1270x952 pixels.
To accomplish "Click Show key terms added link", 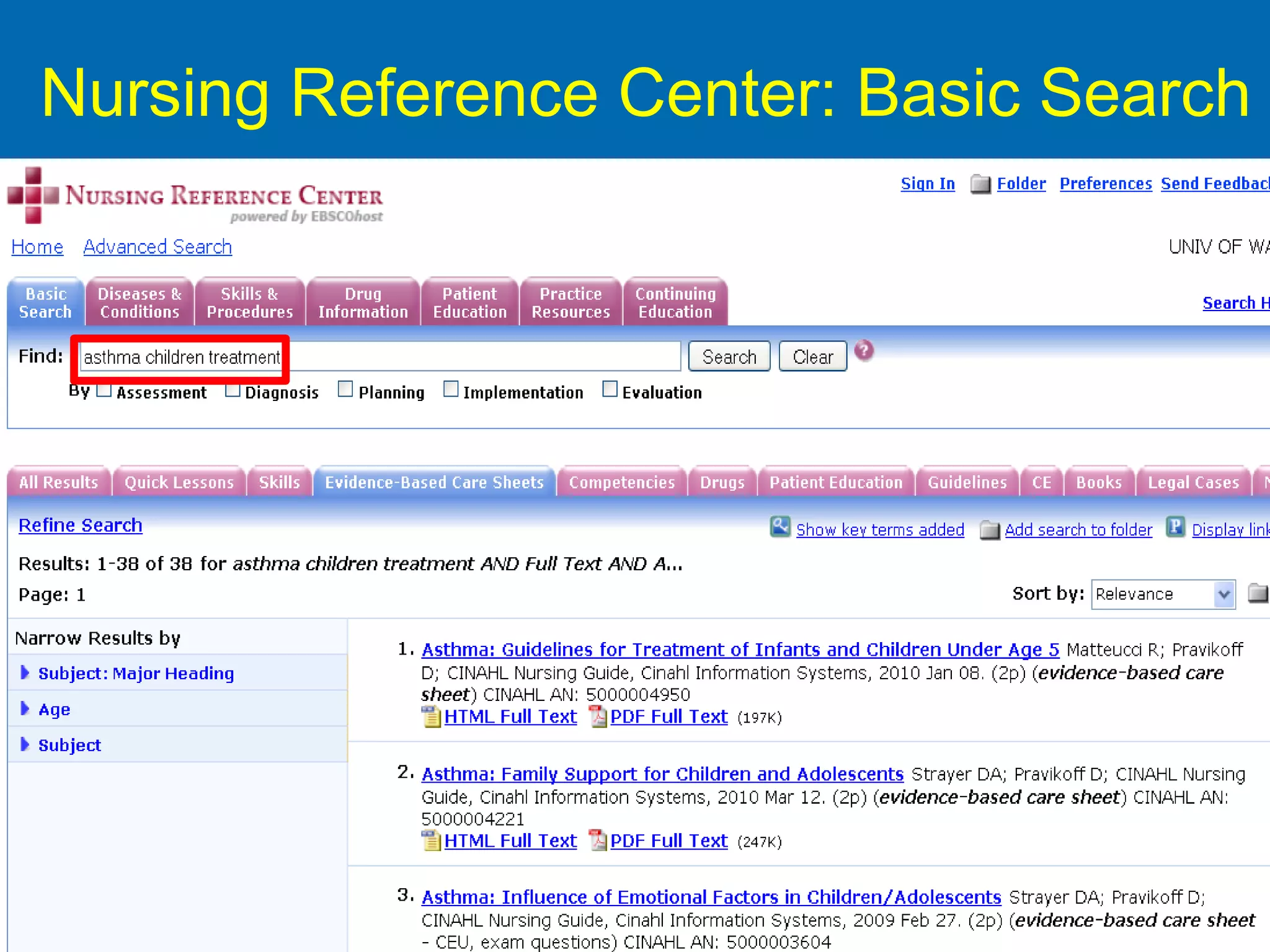I will 881,530.
